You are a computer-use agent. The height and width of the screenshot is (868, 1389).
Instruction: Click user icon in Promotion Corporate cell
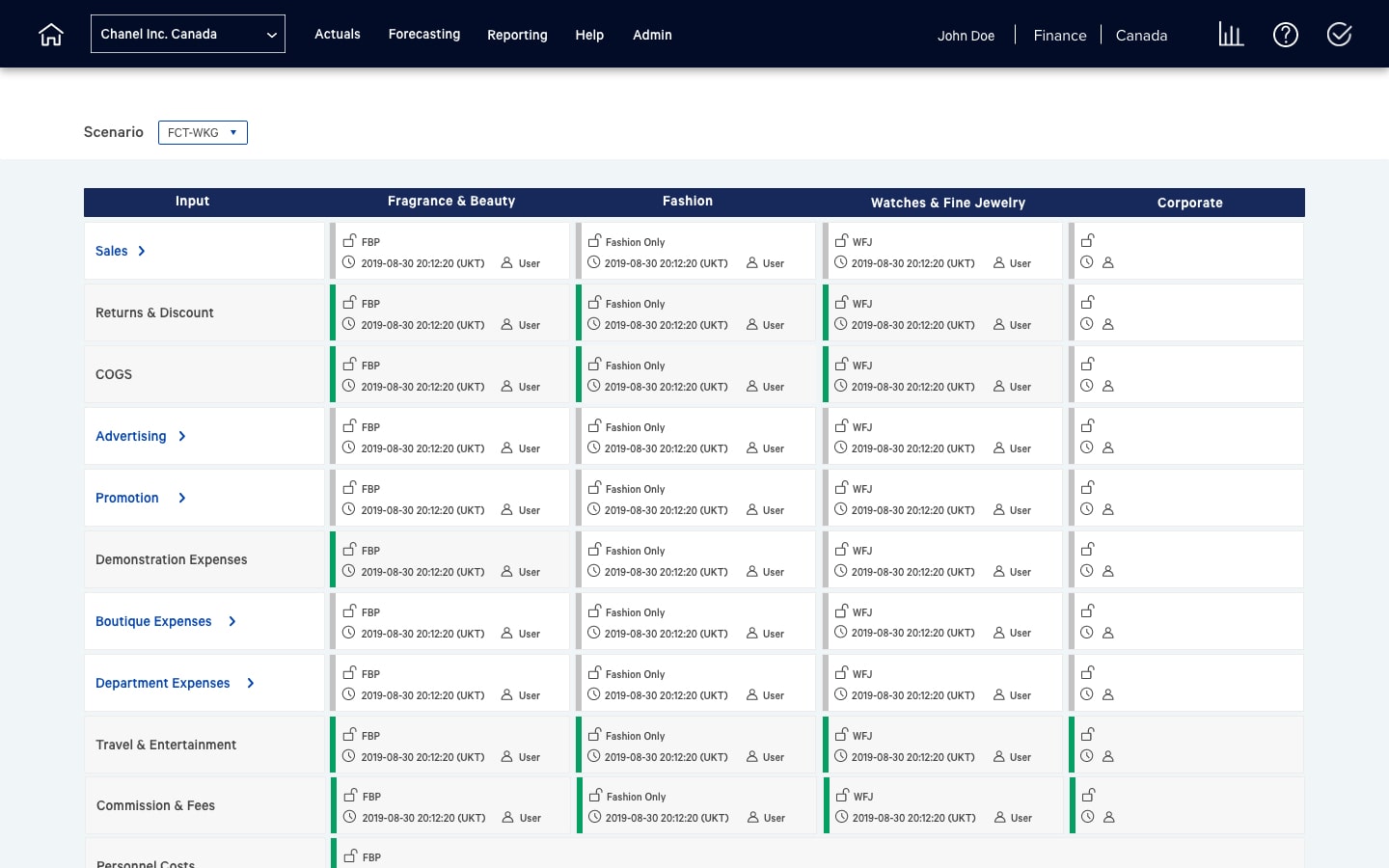pyautogui.click(x=1108, y=509)
